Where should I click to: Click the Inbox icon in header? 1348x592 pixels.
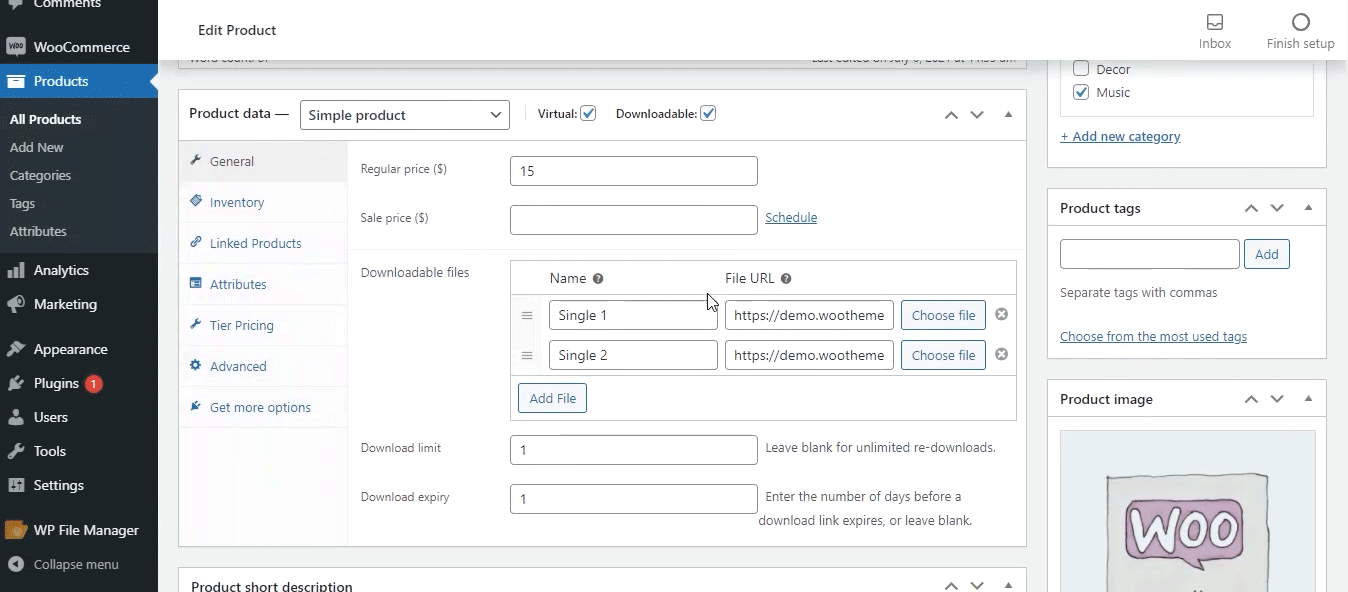coord(1215,23)
